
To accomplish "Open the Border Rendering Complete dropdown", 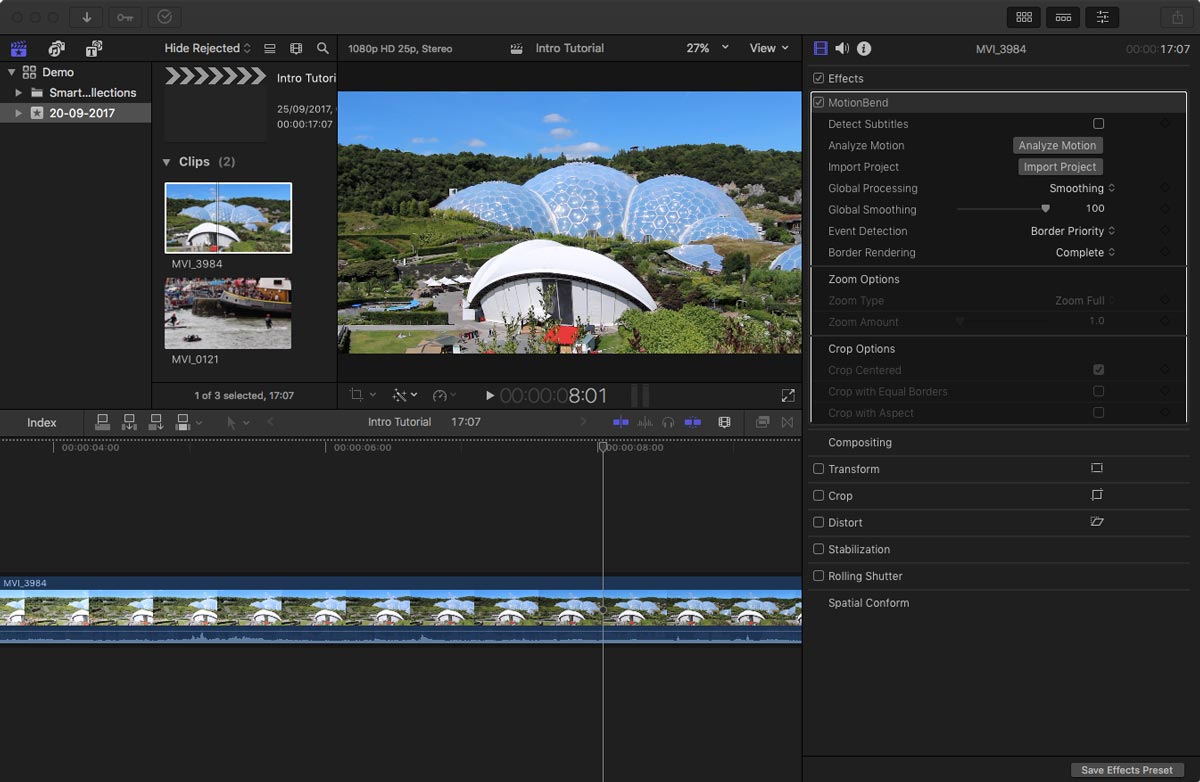I will pyautogui.click(x=1085, y=252).
